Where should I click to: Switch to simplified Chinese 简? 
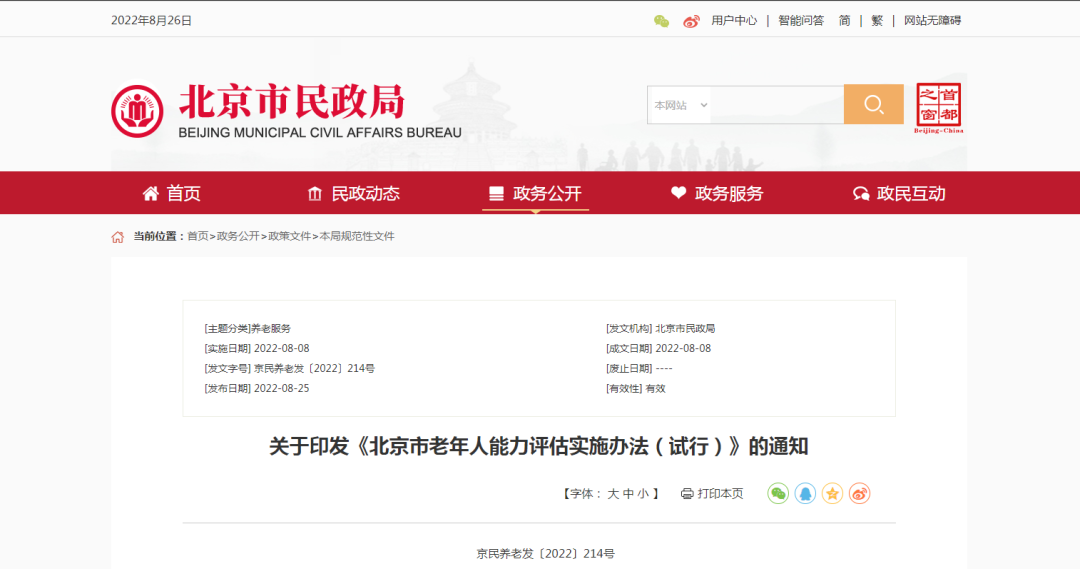[x=845, y=20]
